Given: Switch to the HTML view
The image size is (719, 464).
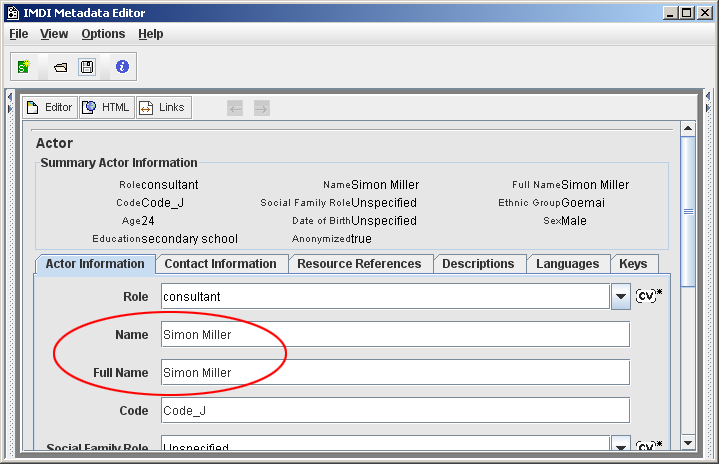Looking at the screenshot, I should (107, 108).
